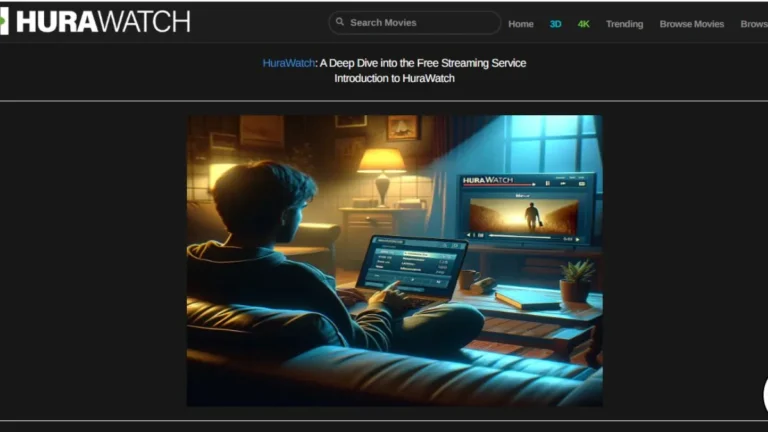Click the living room illustration image
The width and height of the screenshot is (768, 432).
tap(395, 261)
